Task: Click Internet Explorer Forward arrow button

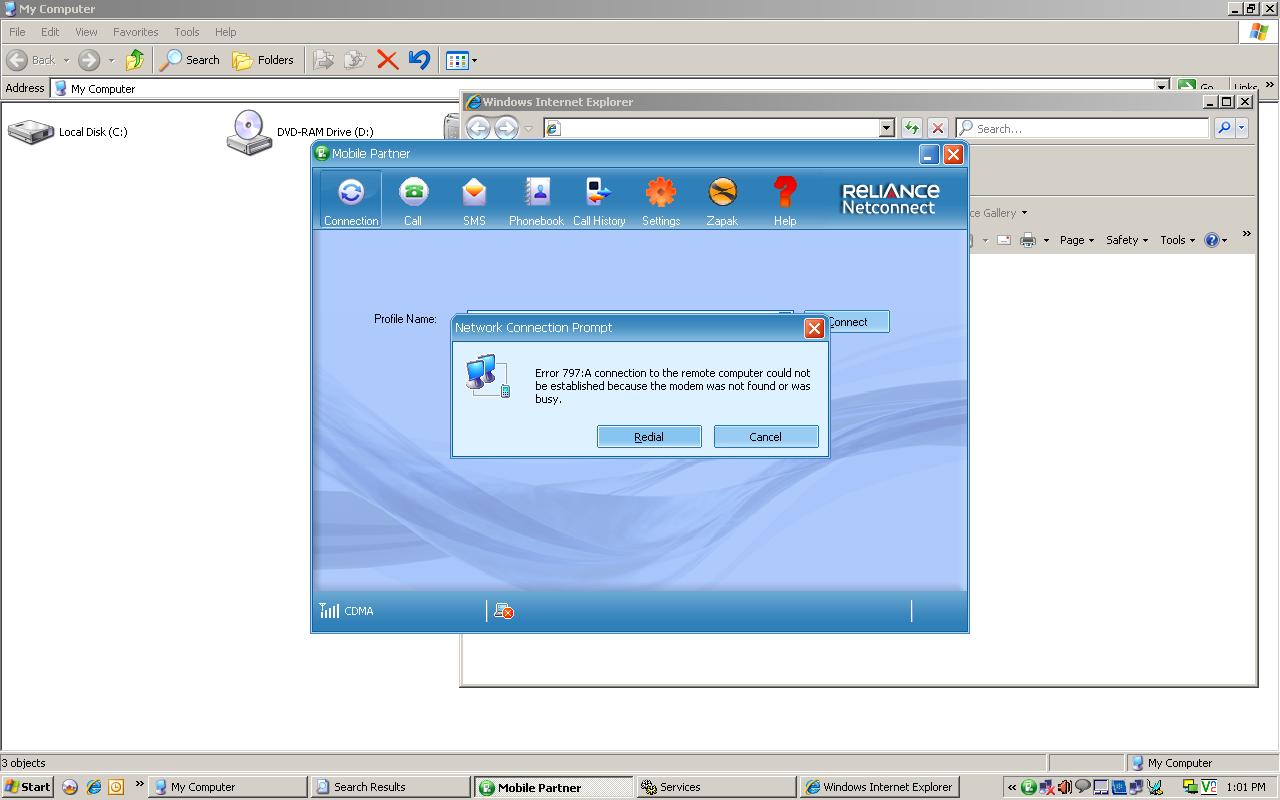Action: coord(506,128)
